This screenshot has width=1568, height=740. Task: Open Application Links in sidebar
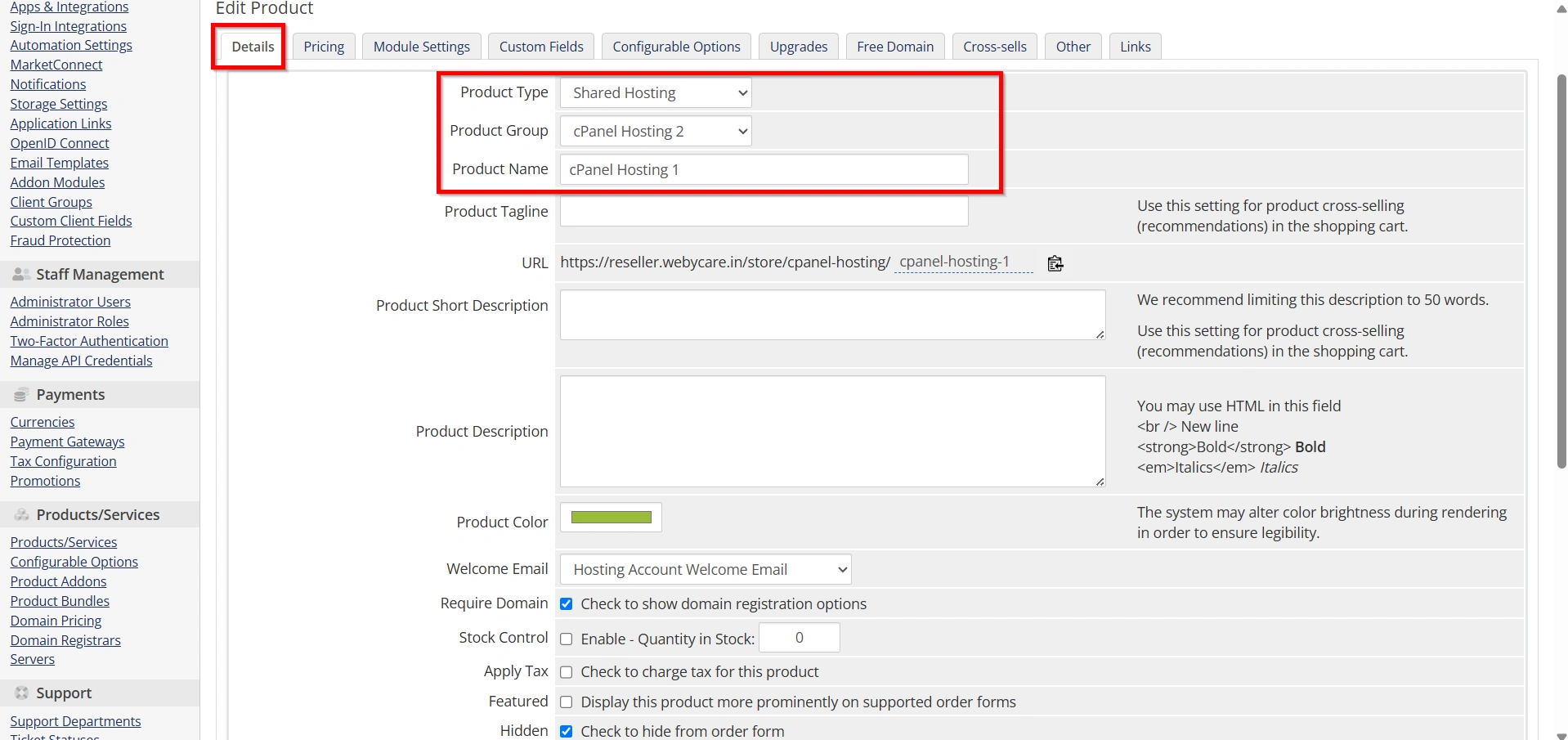(60, 123)
